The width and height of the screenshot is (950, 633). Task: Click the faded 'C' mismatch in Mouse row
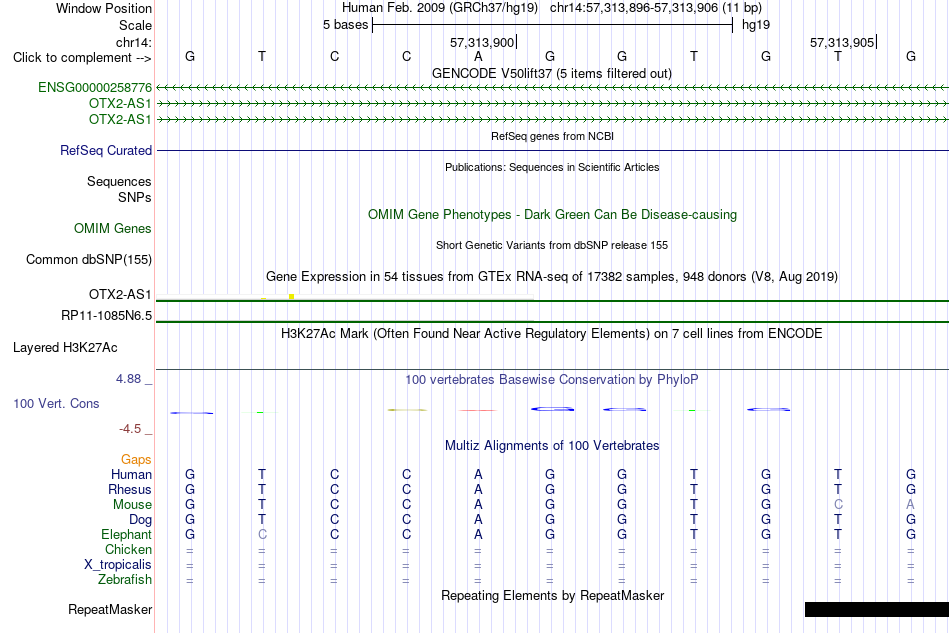tap(838, 505)
